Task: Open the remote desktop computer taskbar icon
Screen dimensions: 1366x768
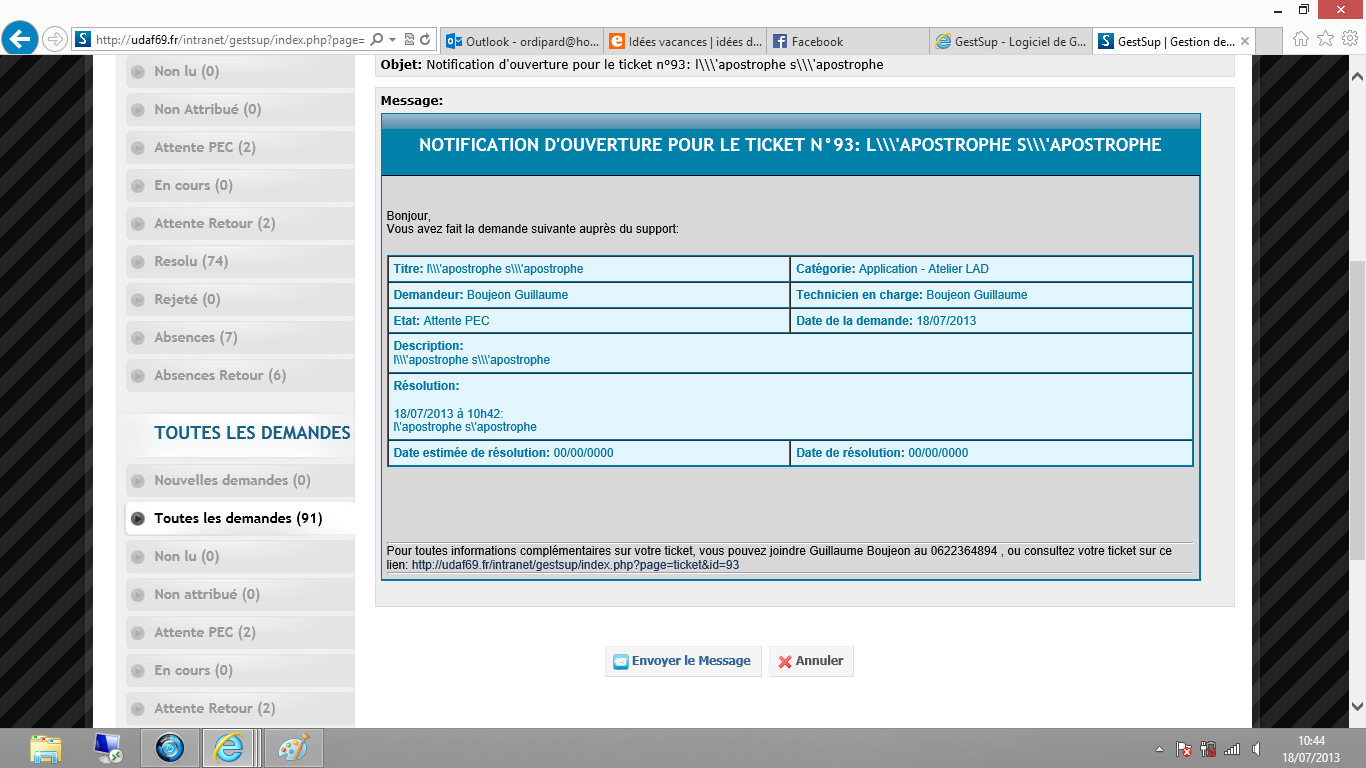Action: click(x=108, y=748)
